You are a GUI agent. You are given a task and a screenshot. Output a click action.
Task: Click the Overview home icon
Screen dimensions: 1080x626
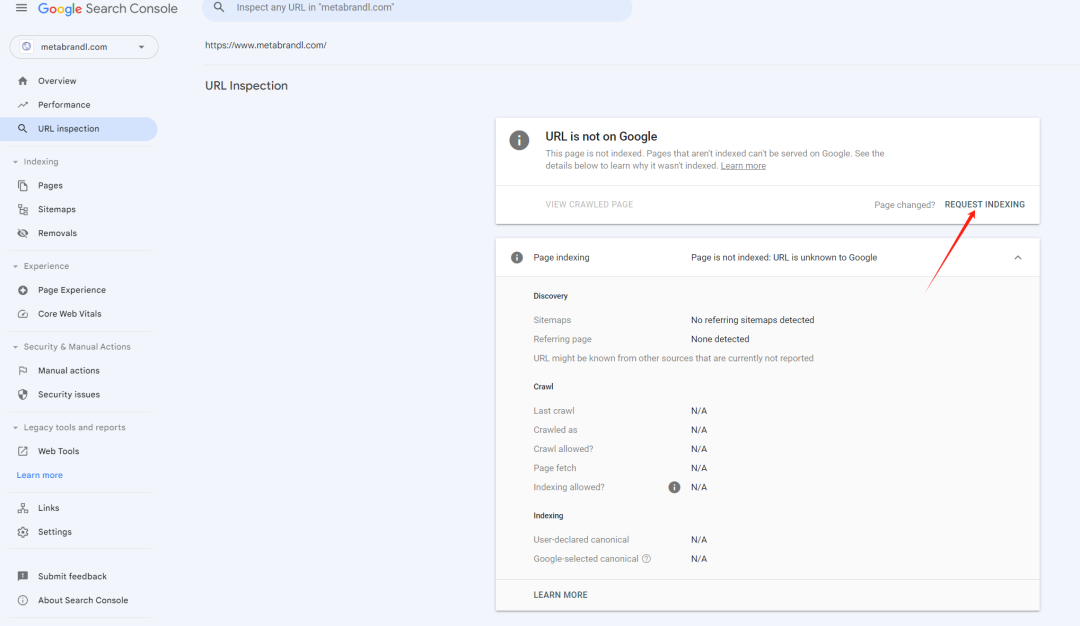click(x=23, y=81)
